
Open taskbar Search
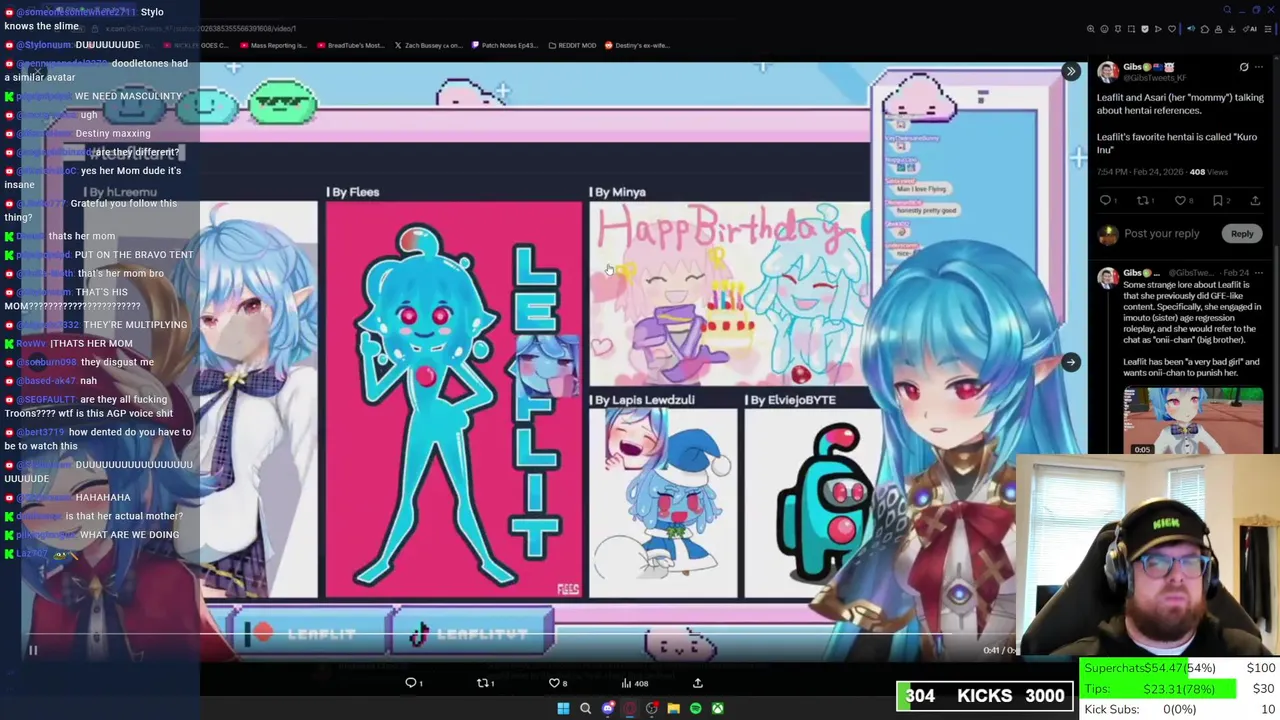(585, 708)
